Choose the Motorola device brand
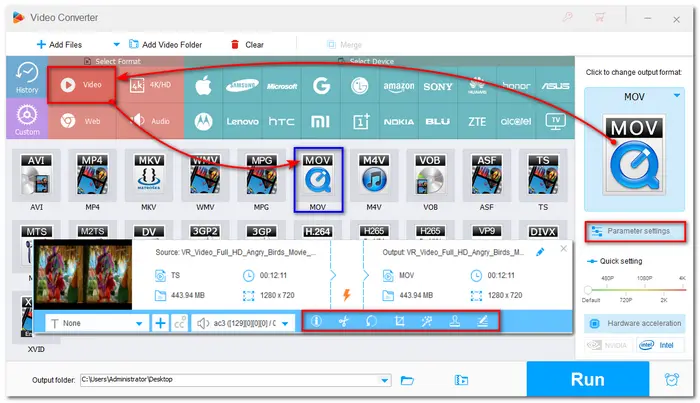Screen dimensions: 700x403 click(203, 121)
